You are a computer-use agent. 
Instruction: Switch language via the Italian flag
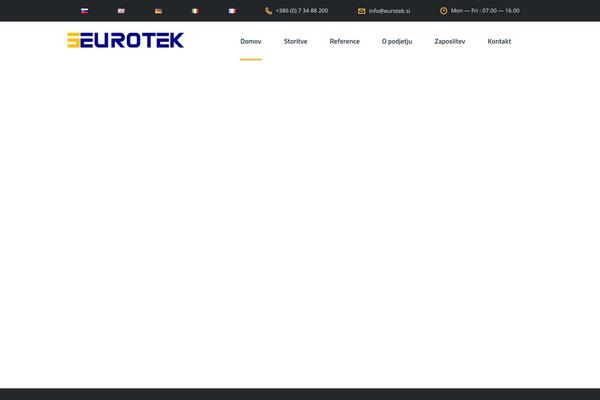point(195,11)
